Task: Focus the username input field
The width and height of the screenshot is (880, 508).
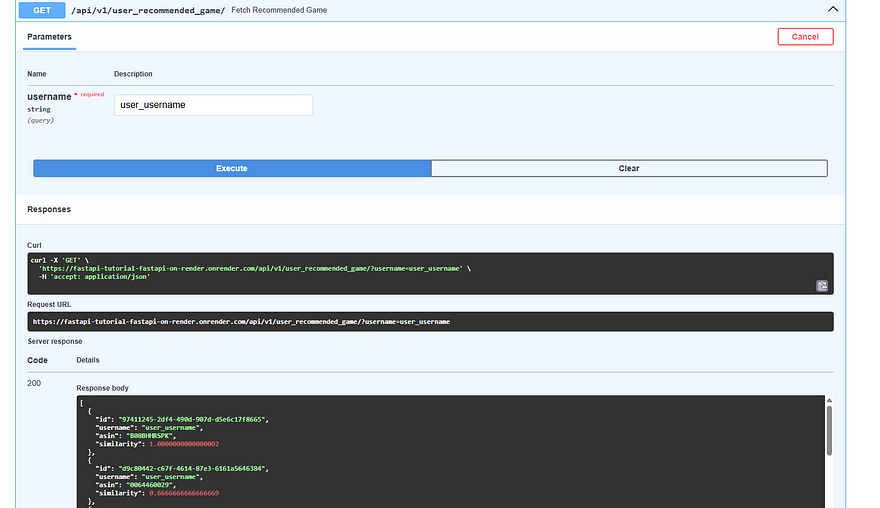Action: tap(213, 105)
